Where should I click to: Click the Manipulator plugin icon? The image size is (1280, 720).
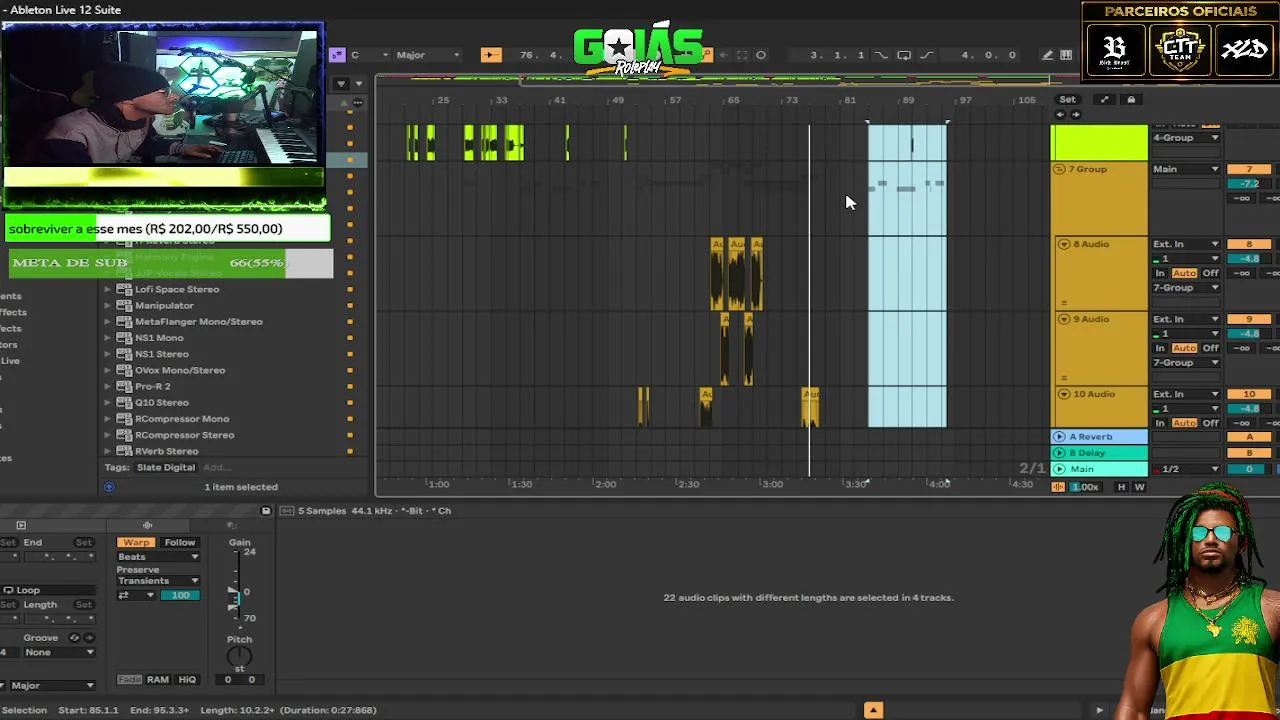[124, 305]
